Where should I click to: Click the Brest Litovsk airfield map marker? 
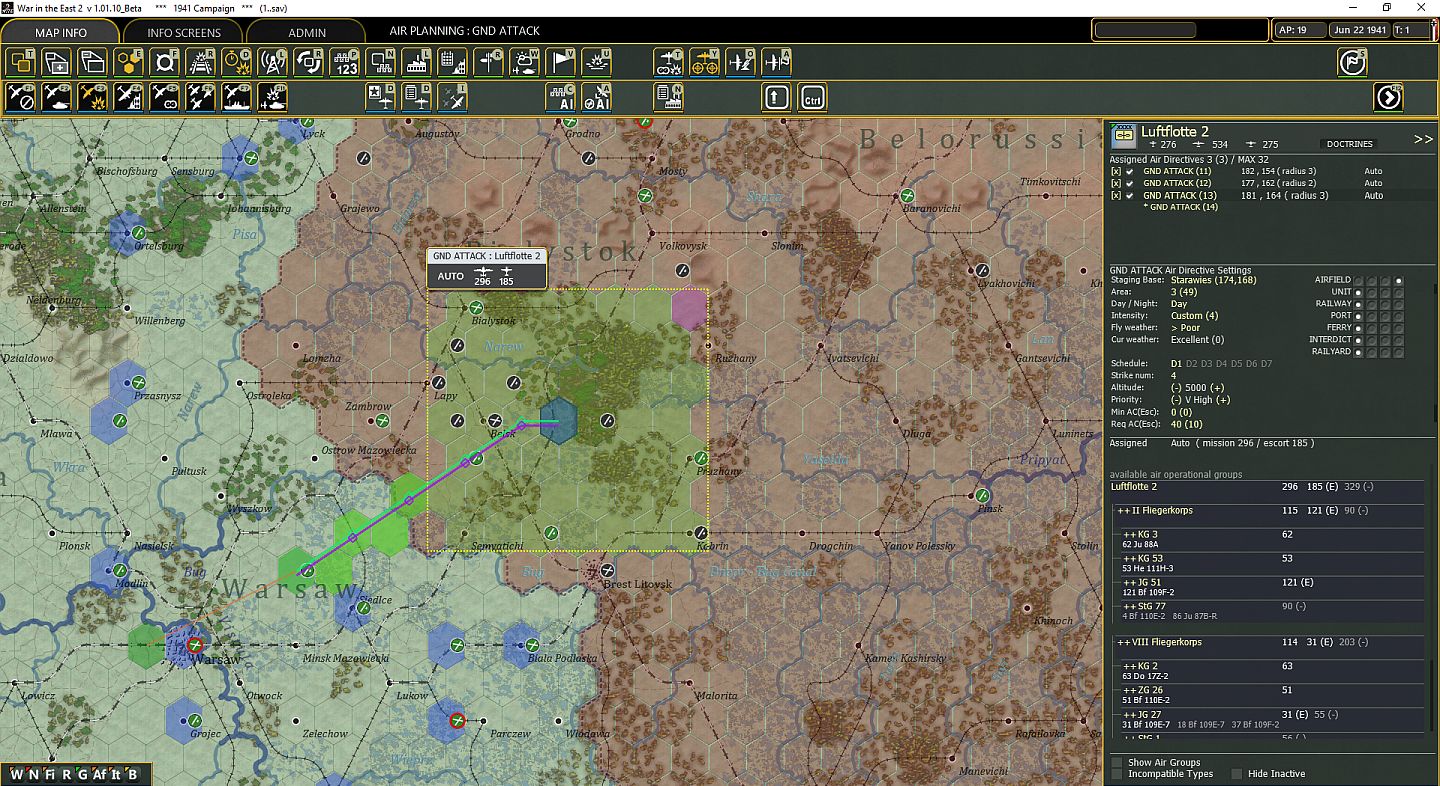pos(608,570)
